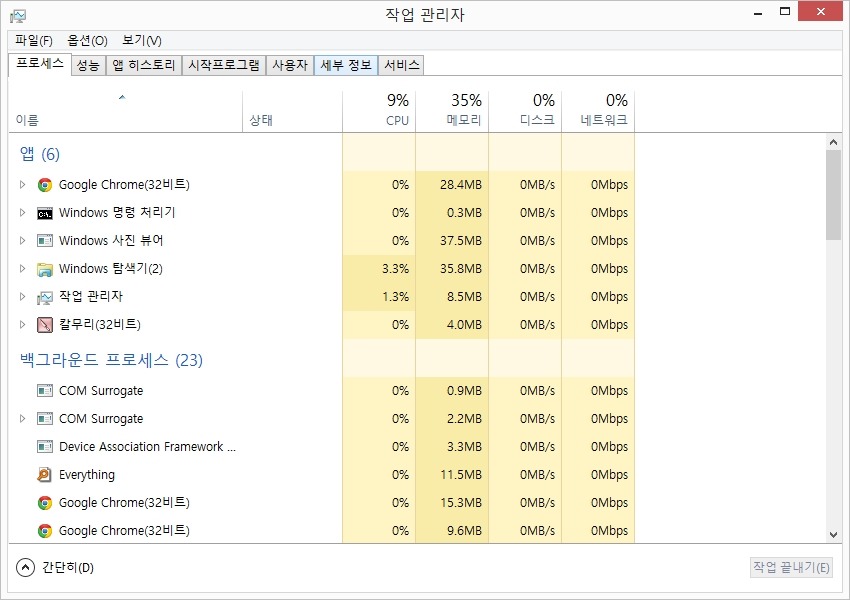Click the 작업 끝내기(E) button

point(791,567)
